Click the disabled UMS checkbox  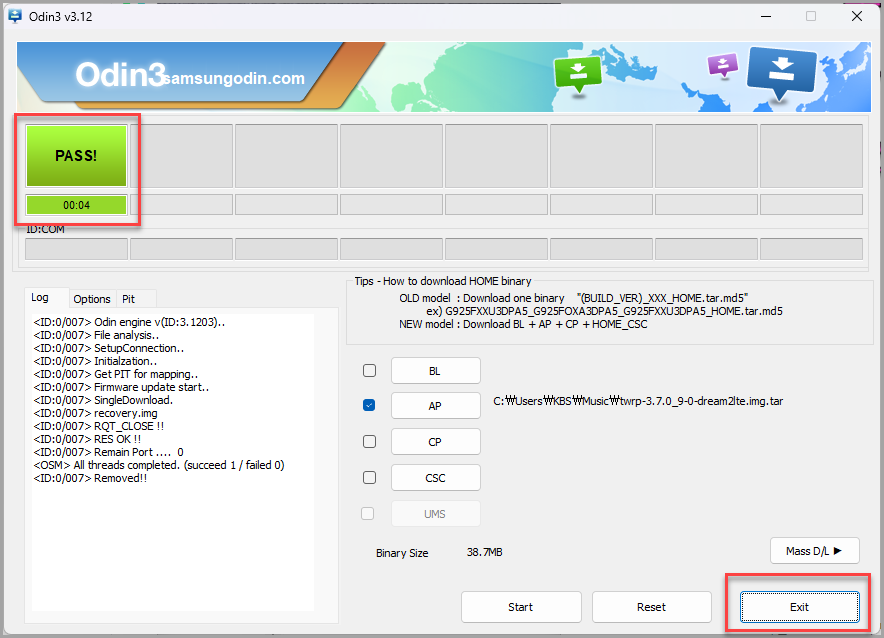coord(368,513)
